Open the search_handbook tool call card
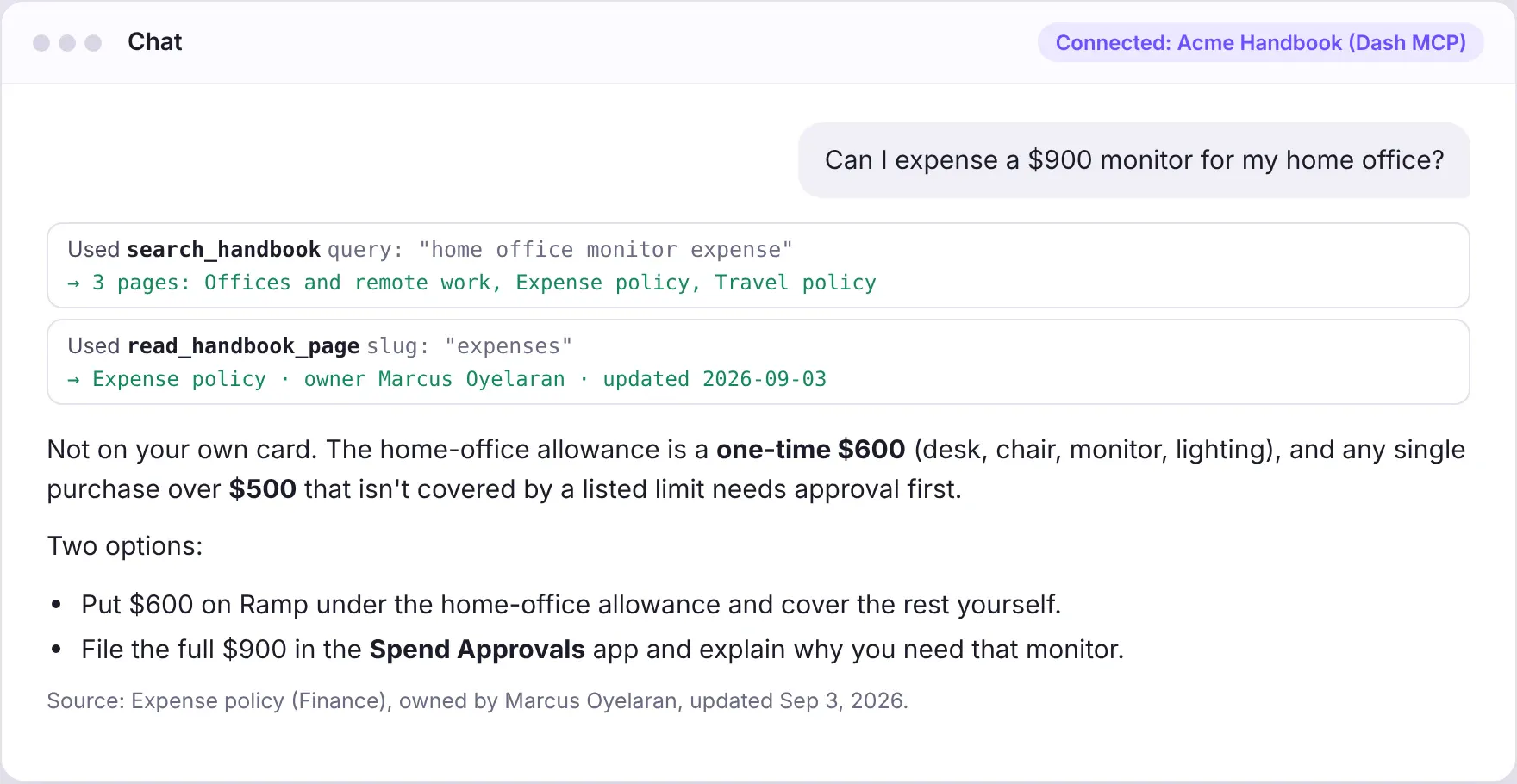Screen dimensions: 1517x784 758,265
